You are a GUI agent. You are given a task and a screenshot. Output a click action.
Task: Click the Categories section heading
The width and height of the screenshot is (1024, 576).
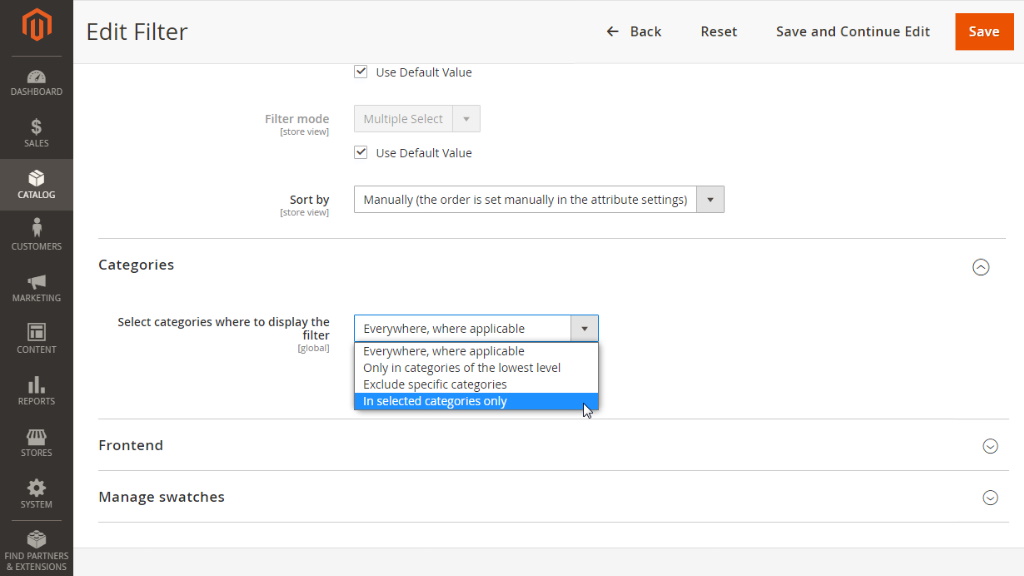pos(136,264)
